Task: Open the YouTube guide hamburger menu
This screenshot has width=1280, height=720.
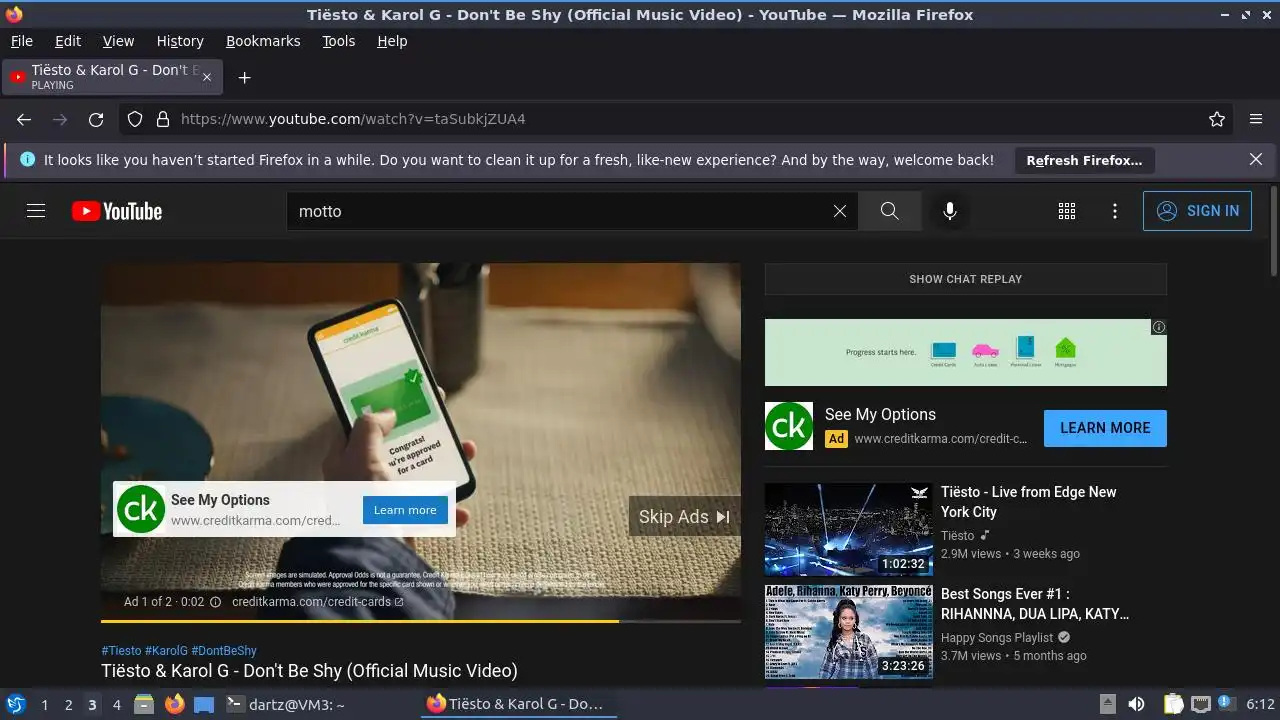Action: click(36, 211)
